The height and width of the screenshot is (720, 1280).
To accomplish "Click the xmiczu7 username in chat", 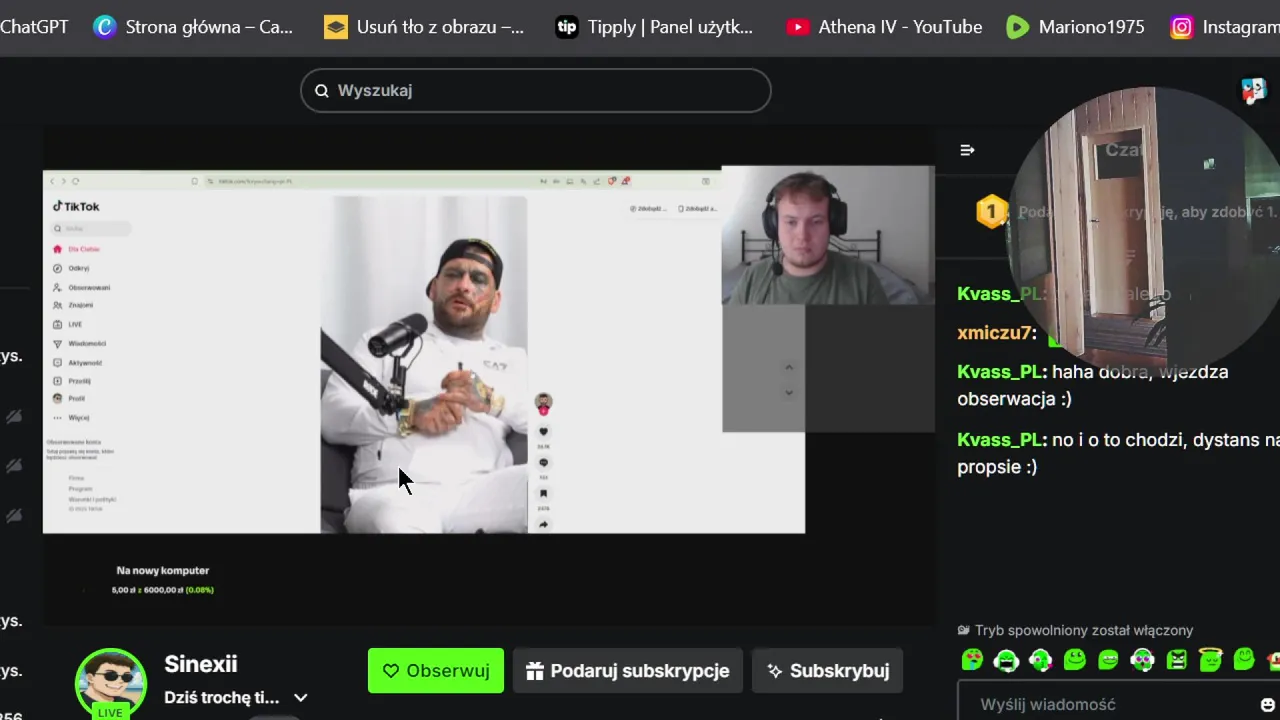I will 994,333.
